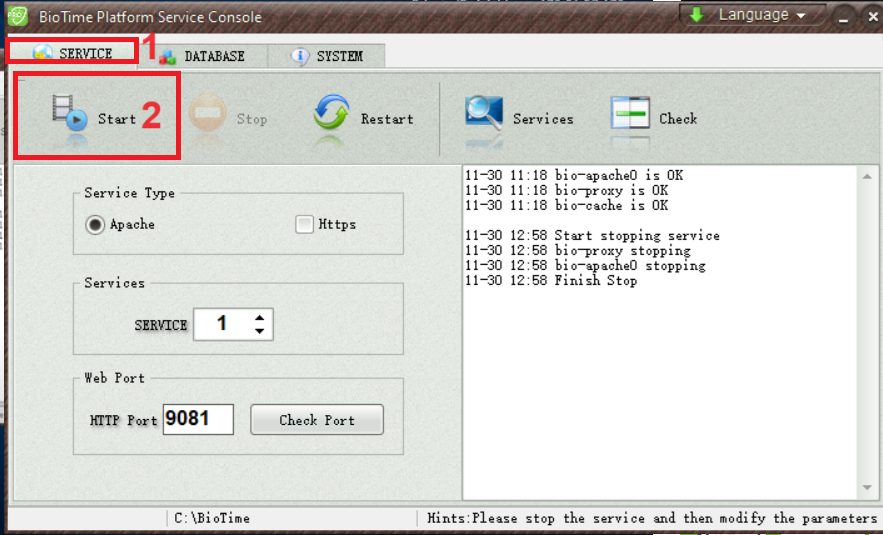Click the green download arrow beside Language

(695, 15)
